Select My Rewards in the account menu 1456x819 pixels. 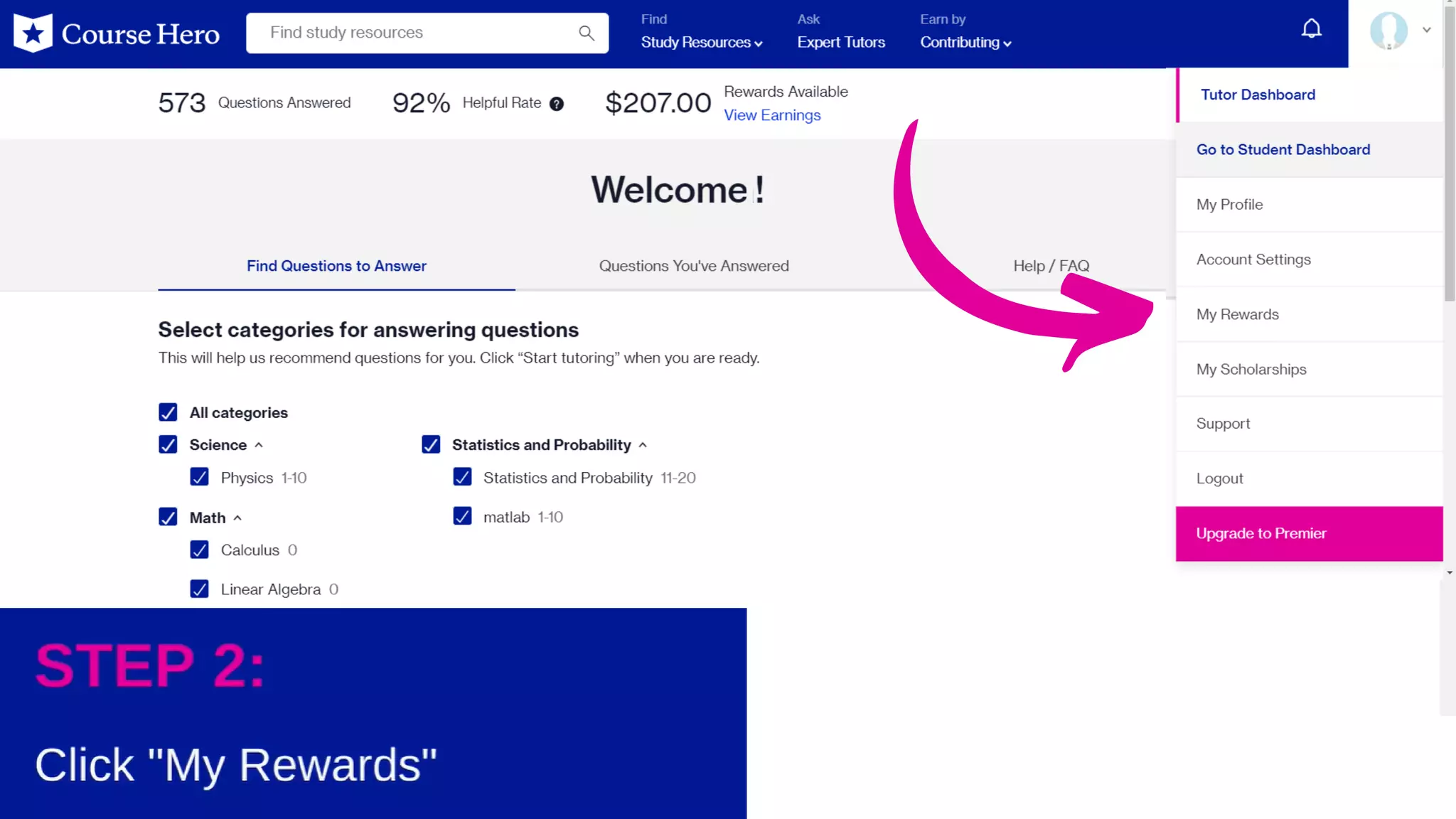(x=1237, y=314)
